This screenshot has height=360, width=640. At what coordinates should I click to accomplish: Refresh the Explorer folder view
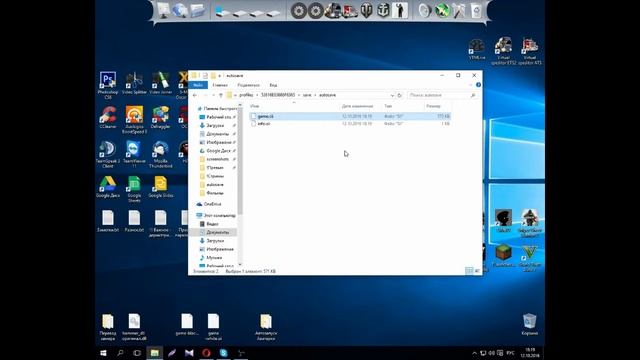(x=400, y=95)
